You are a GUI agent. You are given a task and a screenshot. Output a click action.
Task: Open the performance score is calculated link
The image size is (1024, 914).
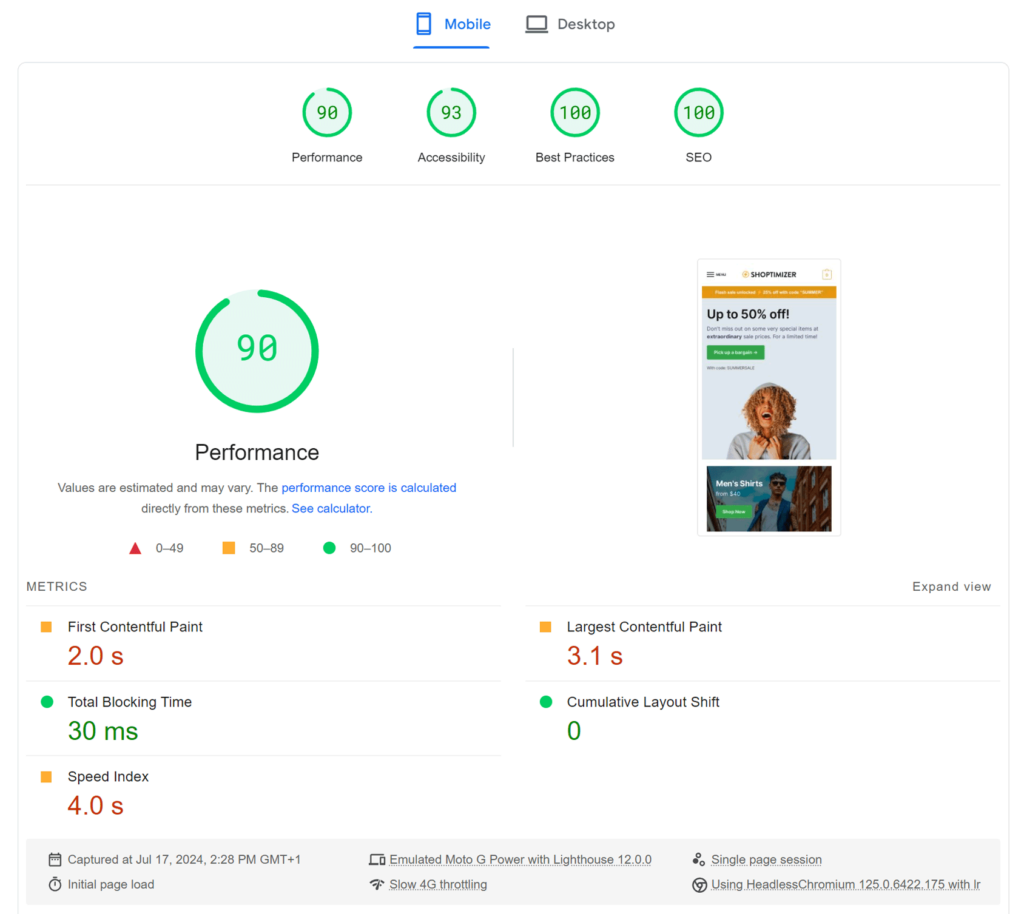369,487
